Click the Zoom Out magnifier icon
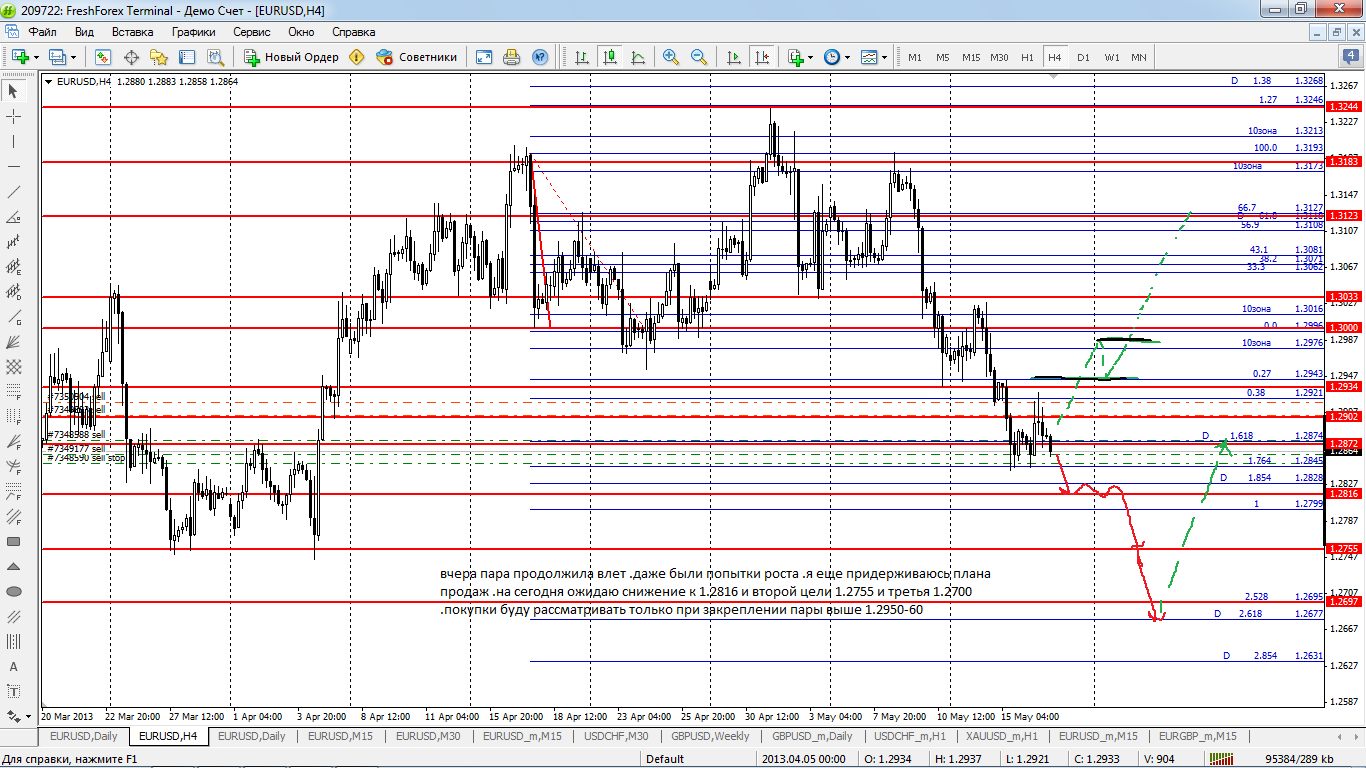This screenshot has width=1366, height=768. [698, 57]
